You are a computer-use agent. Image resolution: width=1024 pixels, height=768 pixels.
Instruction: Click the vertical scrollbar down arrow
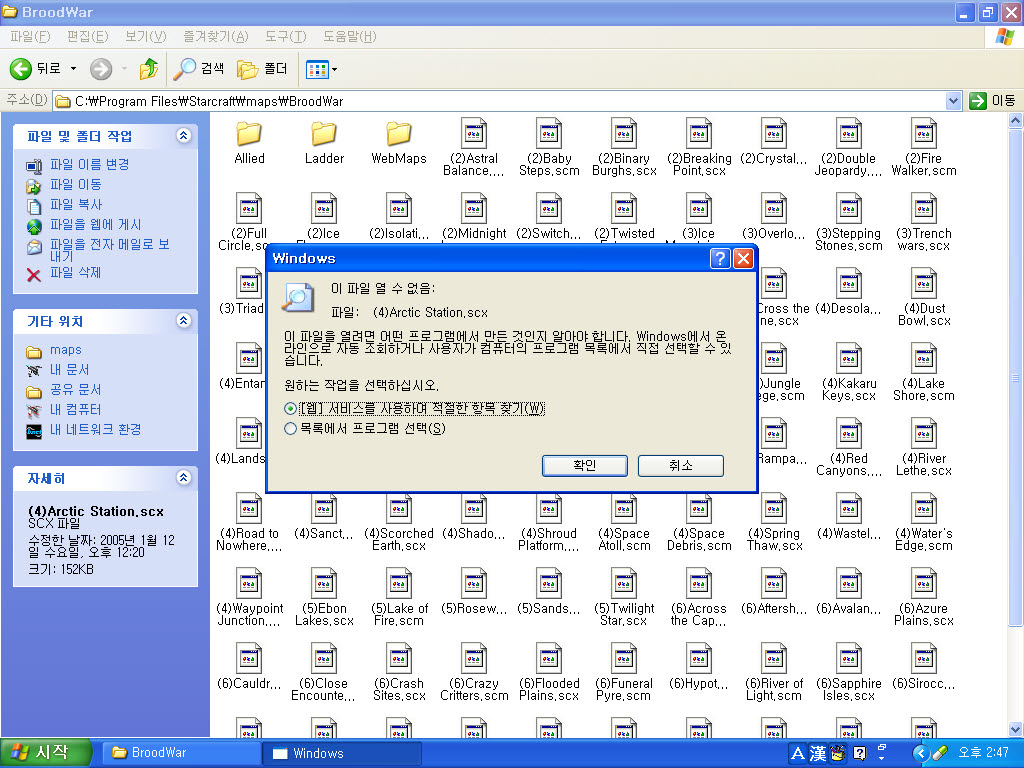[x=1016, y=729]
